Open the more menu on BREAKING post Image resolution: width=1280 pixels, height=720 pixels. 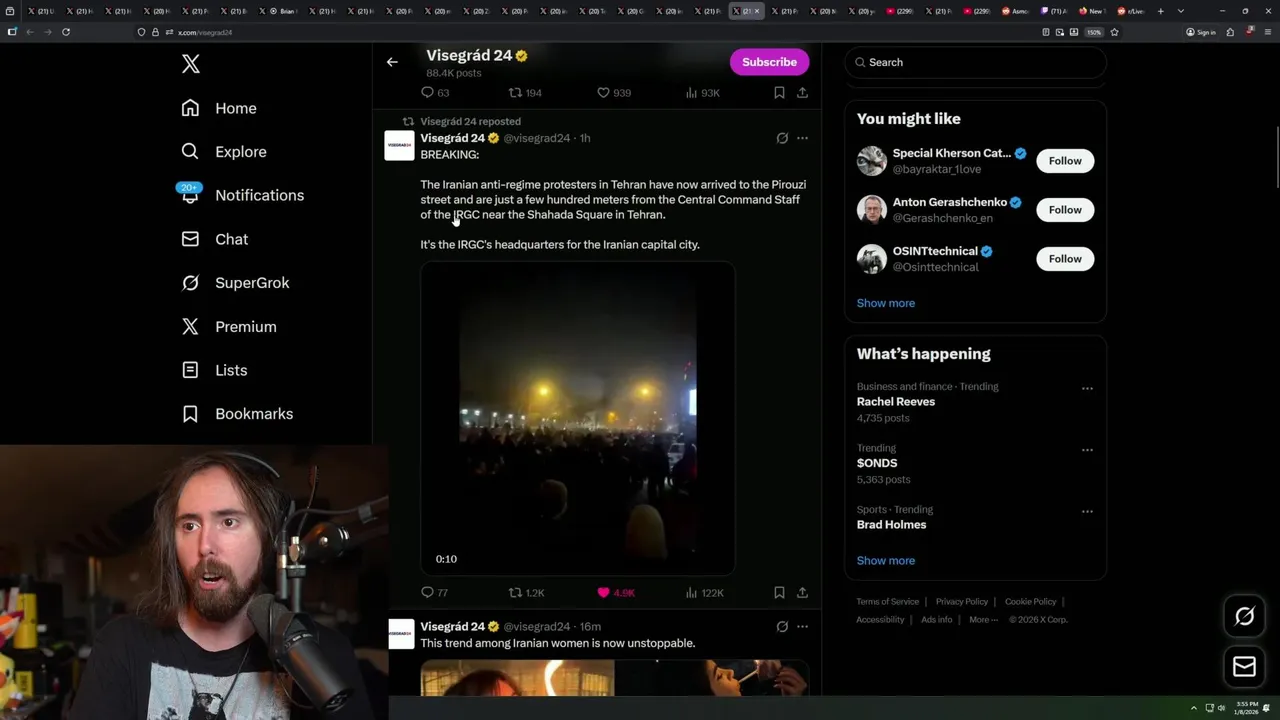pos(802,138)
